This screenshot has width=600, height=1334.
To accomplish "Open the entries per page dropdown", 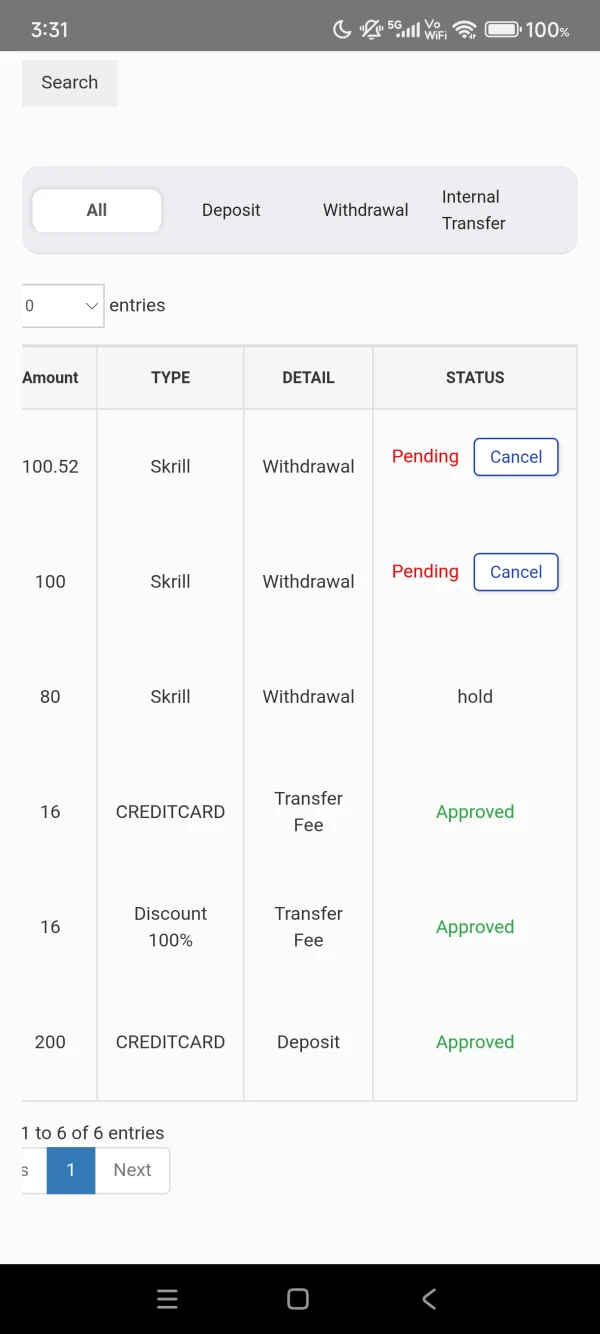I will (63, 306).
